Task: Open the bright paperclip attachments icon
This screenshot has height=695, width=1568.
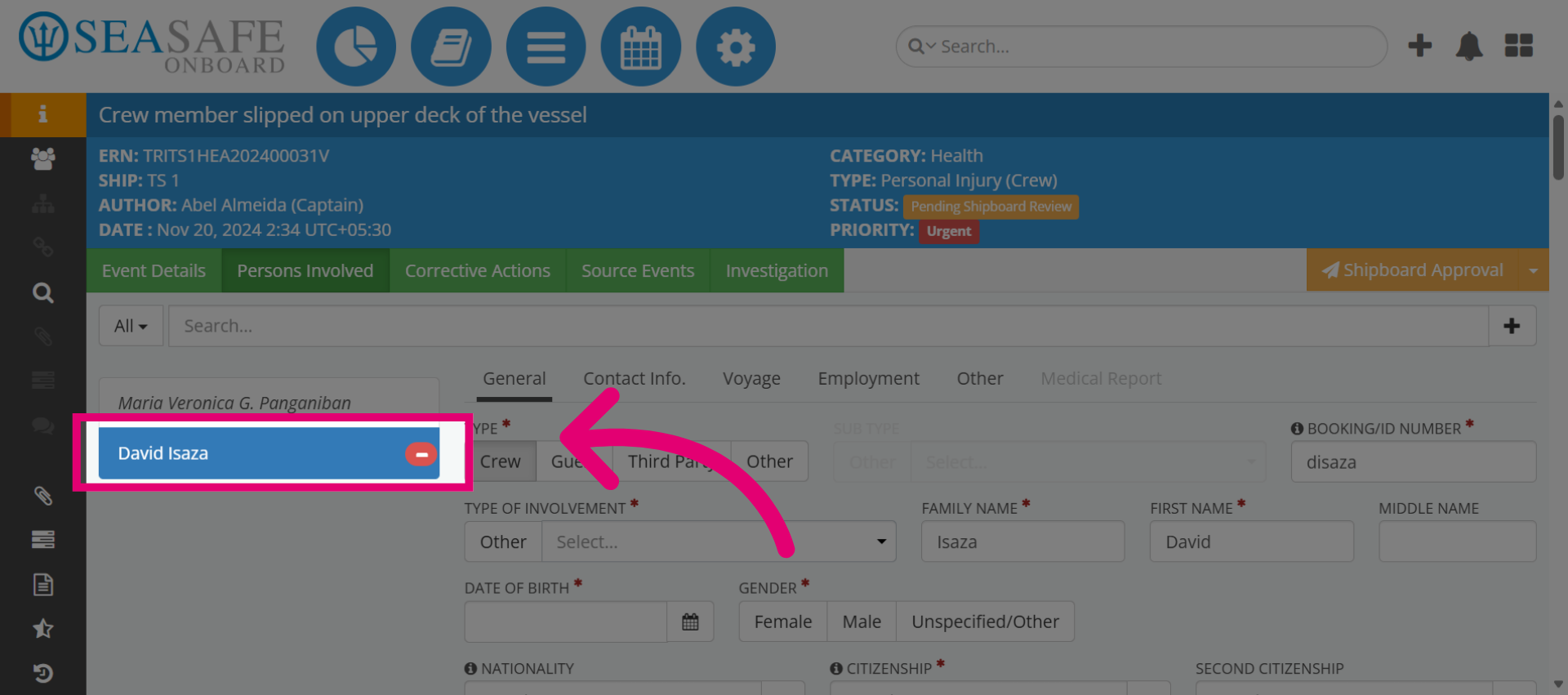Action: pyautogui.click(x=42, y=496)
